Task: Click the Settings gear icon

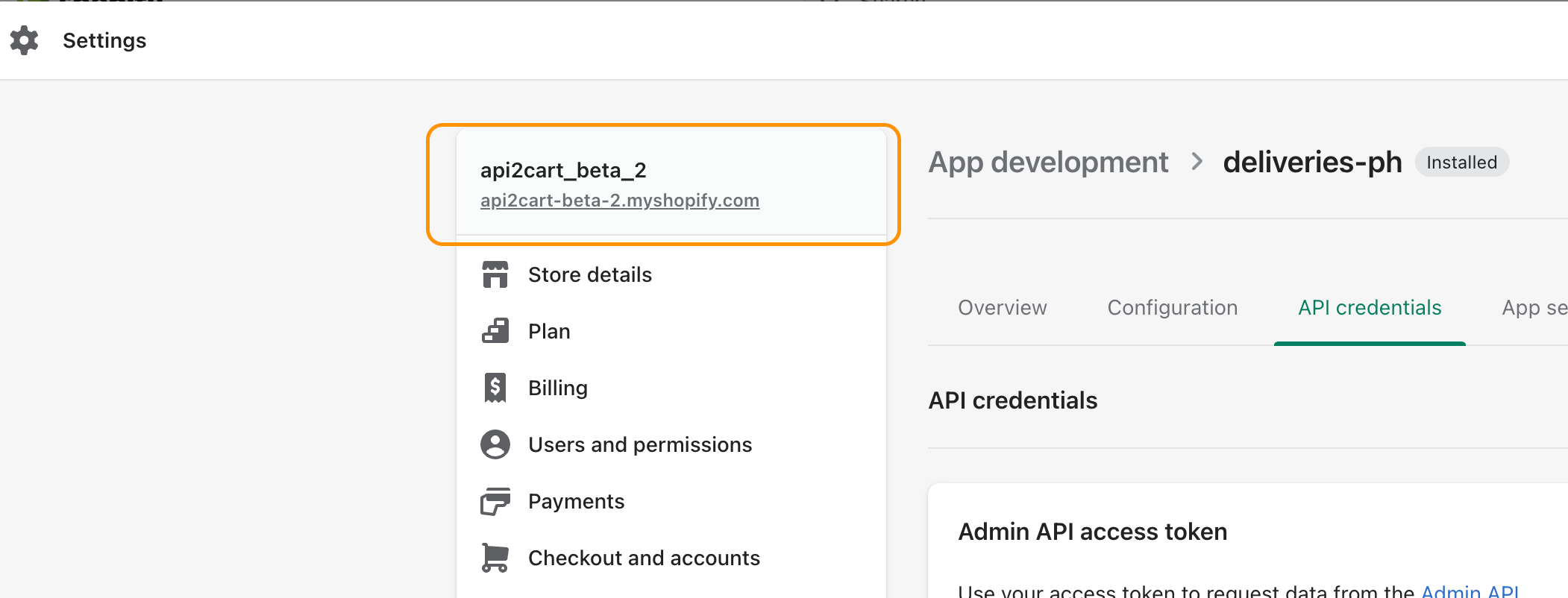Action: [24, 40]
